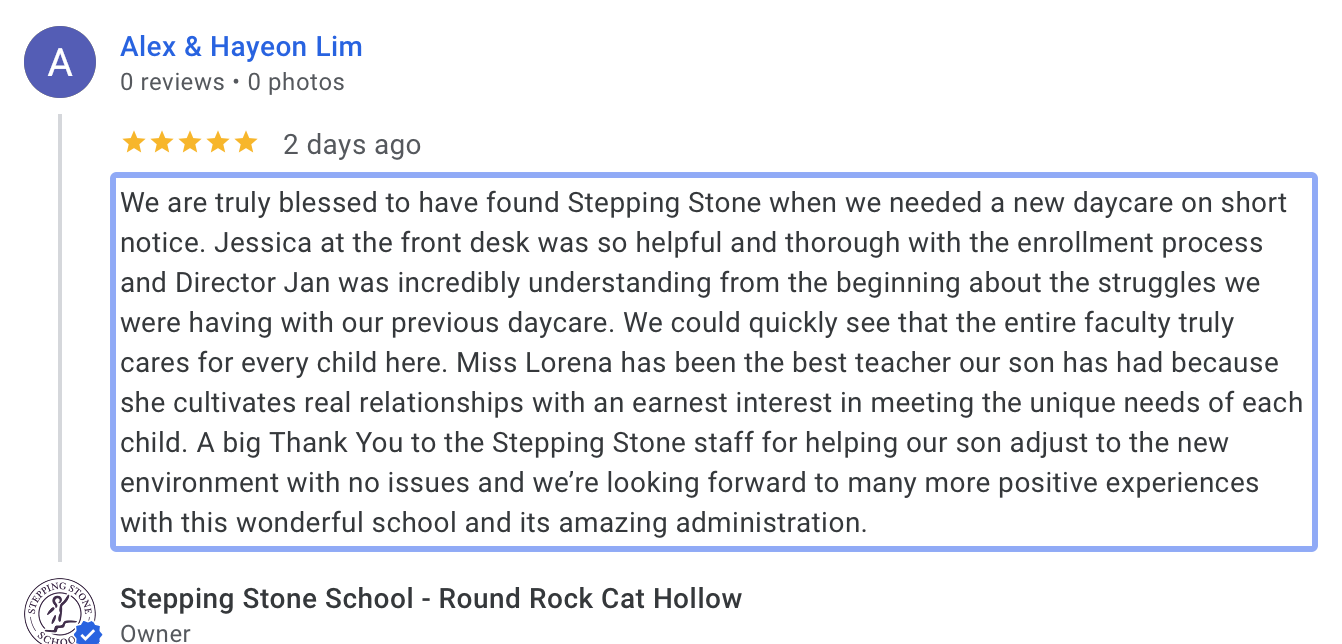Click the fourth star in the rating
This screenshot has width=1342, height=644.
(x=217, y=143)
